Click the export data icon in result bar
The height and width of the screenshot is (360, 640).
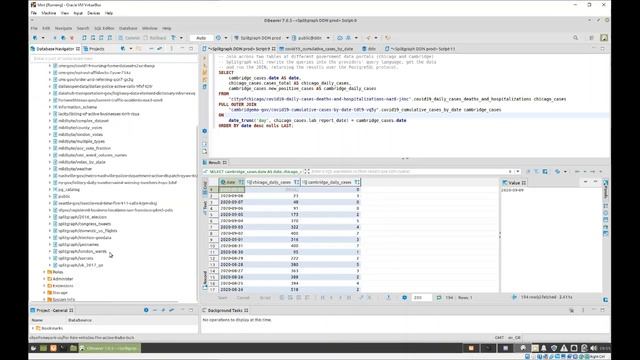pyautogui.click(x=388, y=298)
